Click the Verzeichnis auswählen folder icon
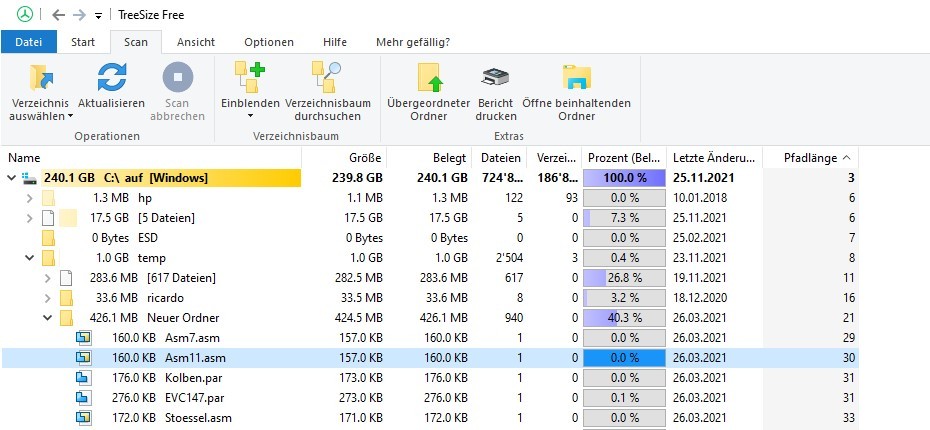930x430 pixels. click(41, 78)
